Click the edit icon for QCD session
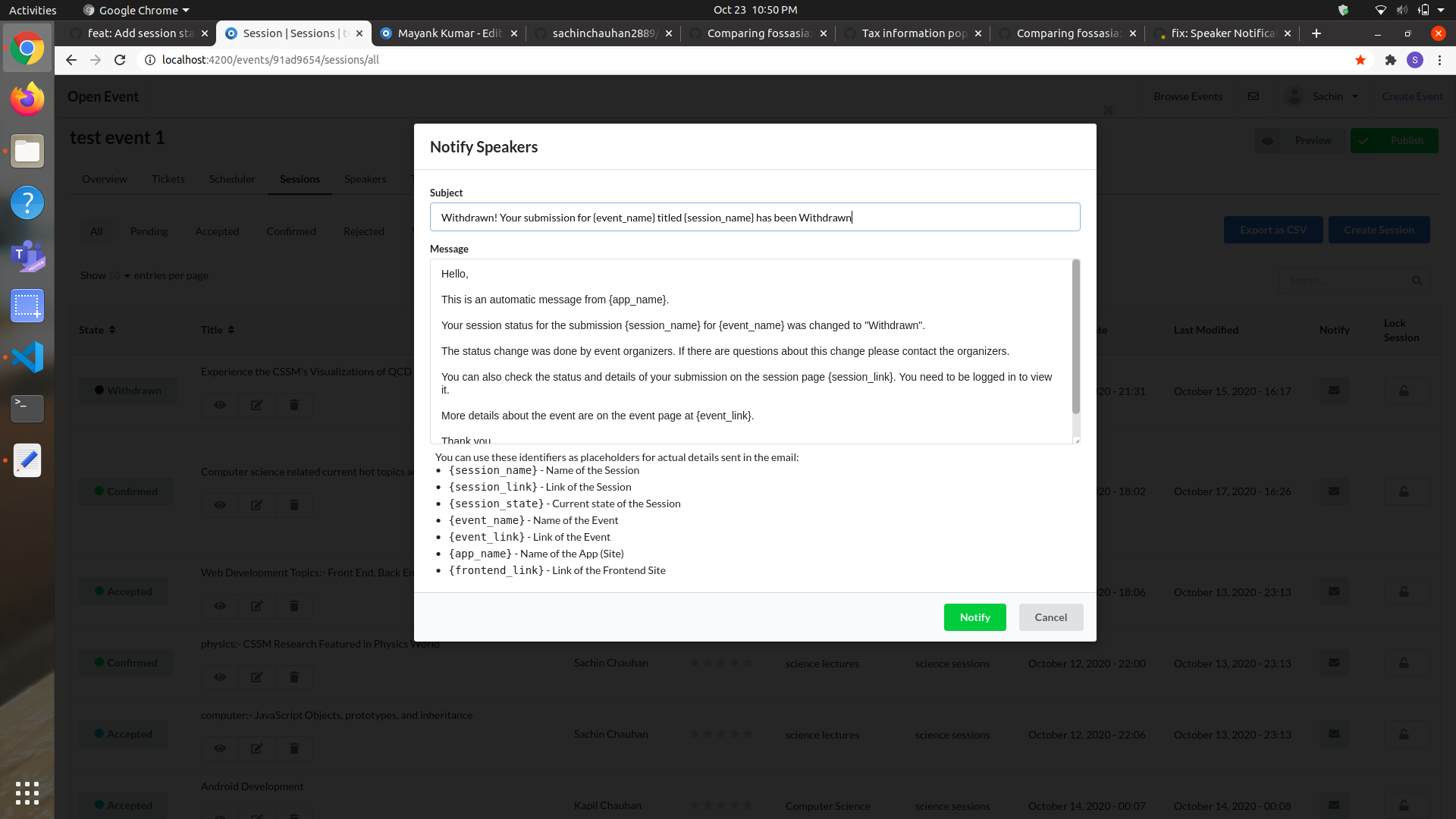This screenshot has height=819, width=1456. click(257, 405)
